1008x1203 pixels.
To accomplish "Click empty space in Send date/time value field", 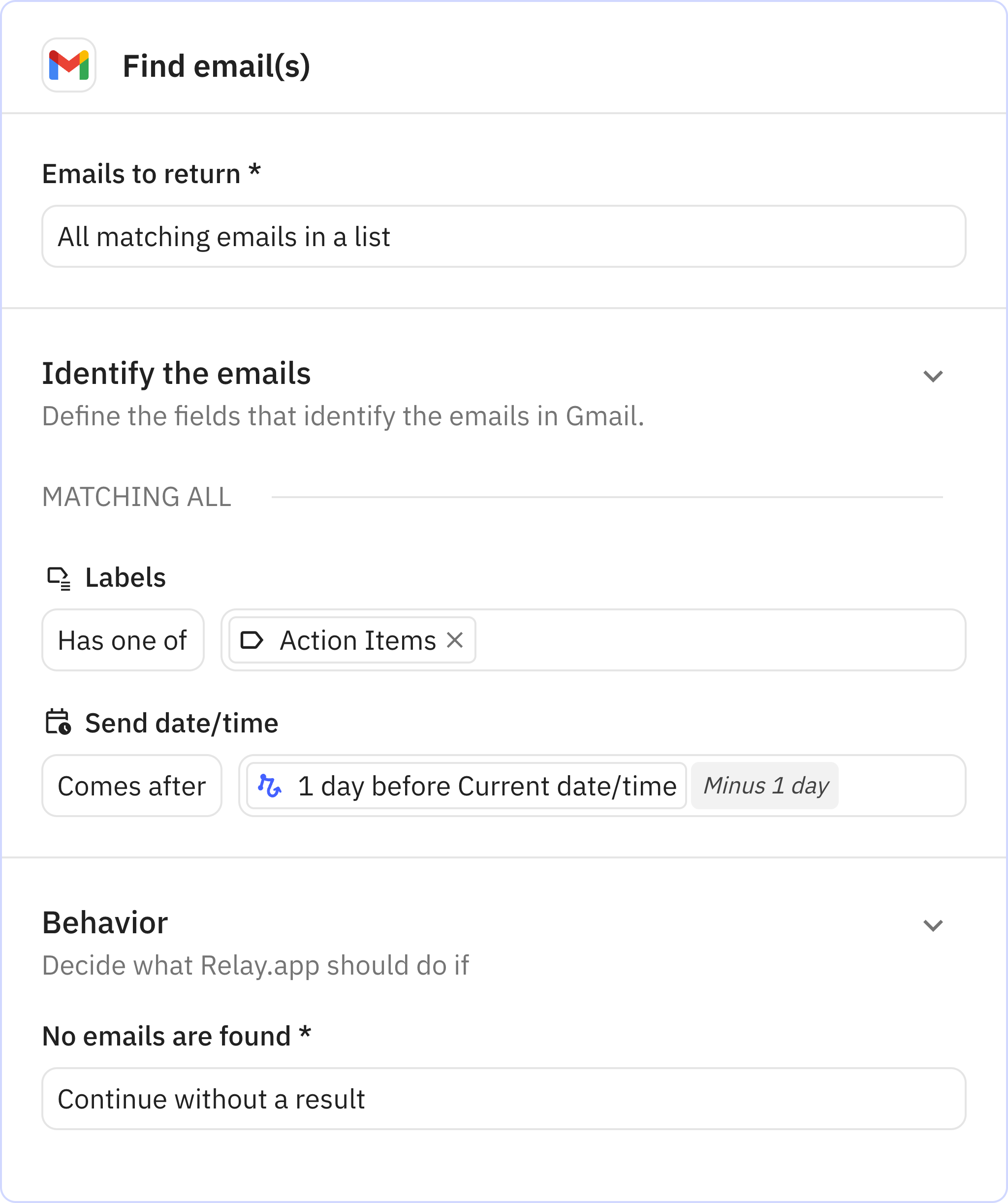I will [899, 786].
